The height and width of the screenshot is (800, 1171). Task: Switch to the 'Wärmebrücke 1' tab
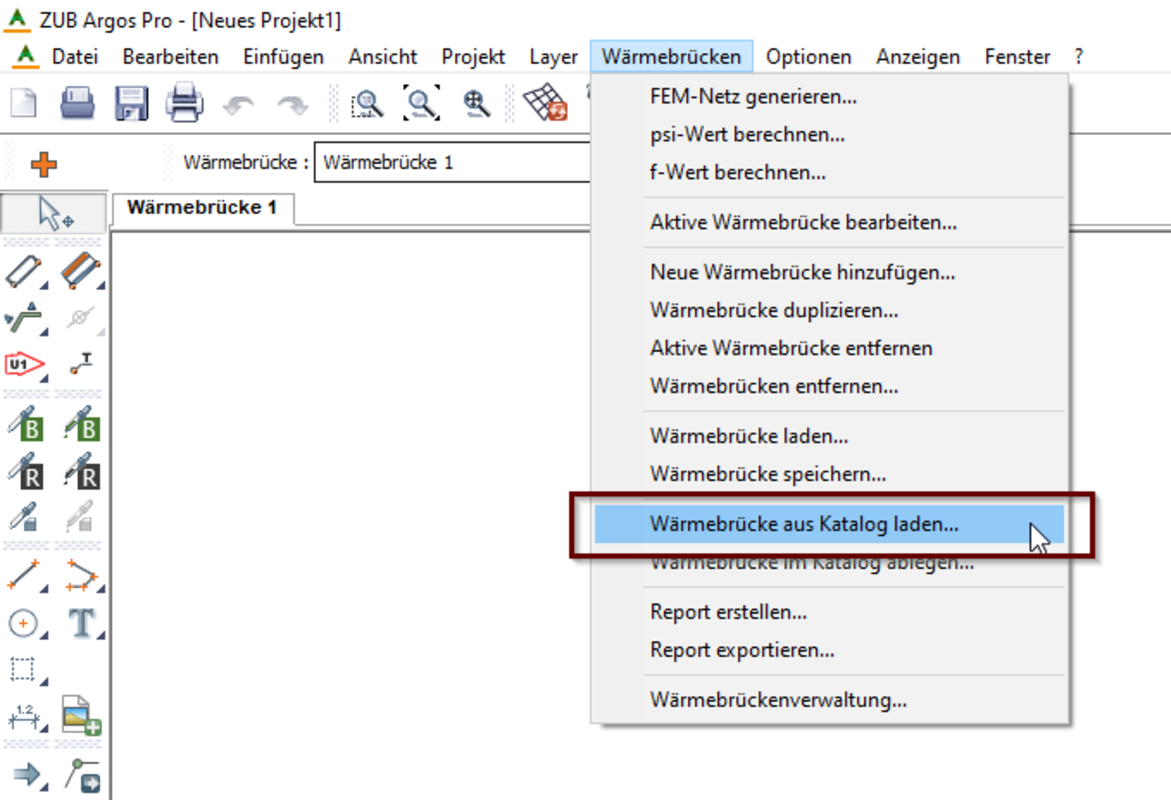click(201, 208)
